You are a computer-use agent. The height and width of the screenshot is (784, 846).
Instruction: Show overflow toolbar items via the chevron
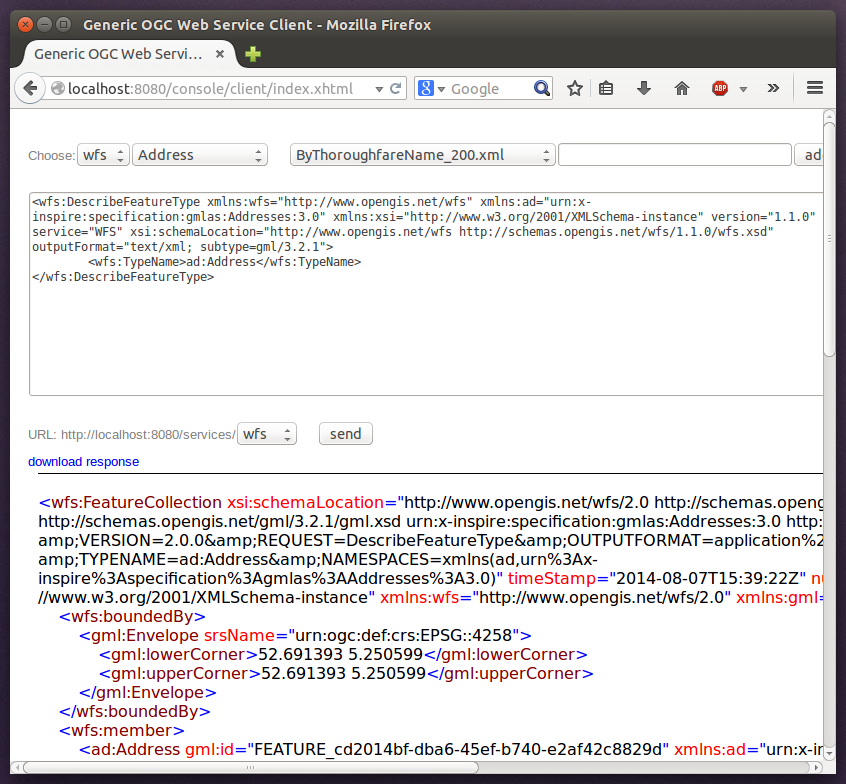(773, 88)
